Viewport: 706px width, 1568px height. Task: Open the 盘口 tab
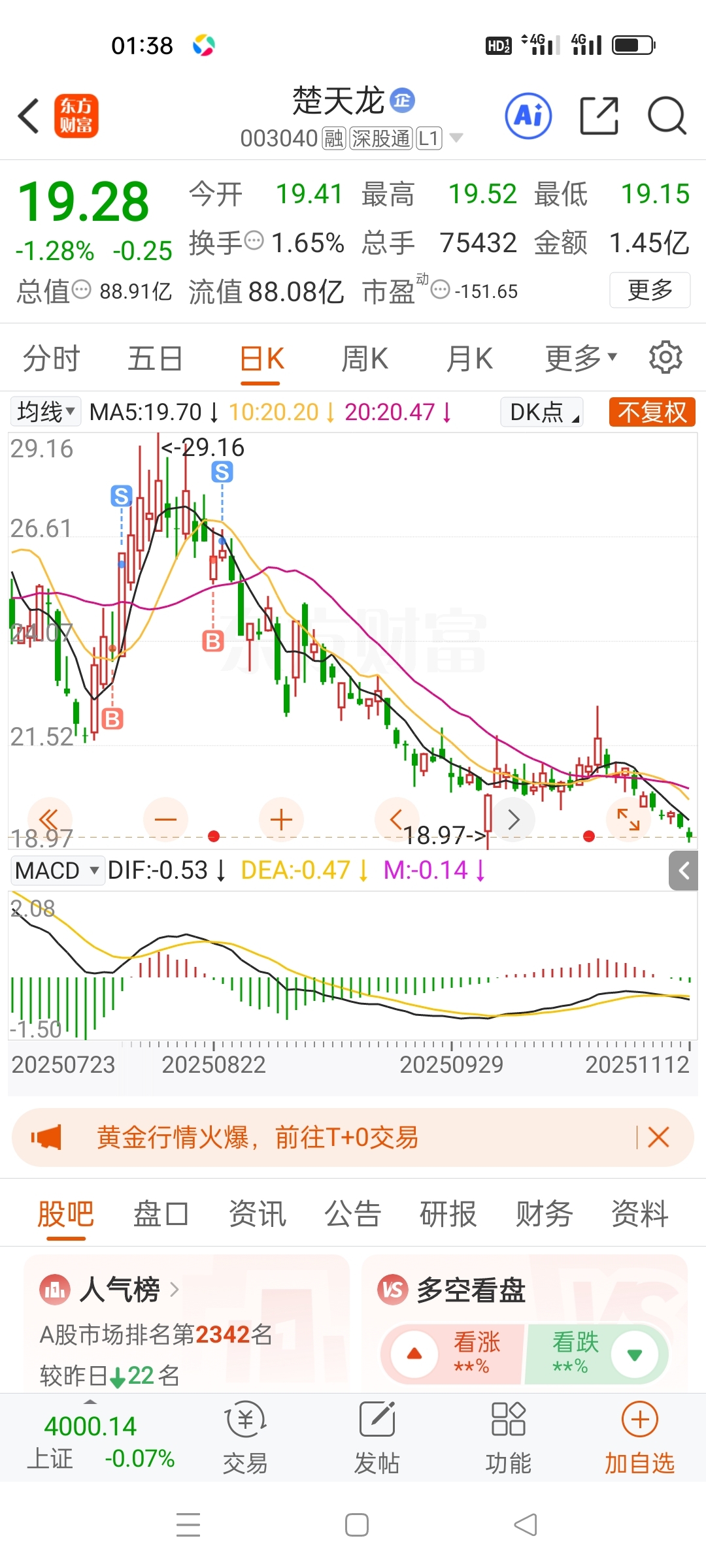click(x=161, y=1215)
